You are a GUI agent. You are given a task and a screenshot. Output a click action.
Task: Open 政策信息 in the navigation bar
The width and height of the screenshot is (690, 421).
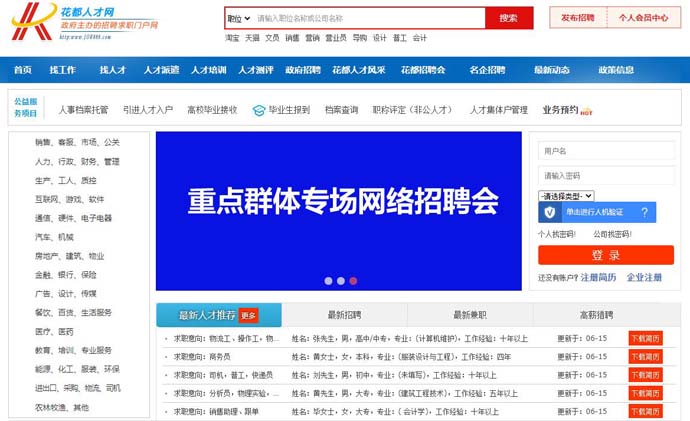coord(616,70)
